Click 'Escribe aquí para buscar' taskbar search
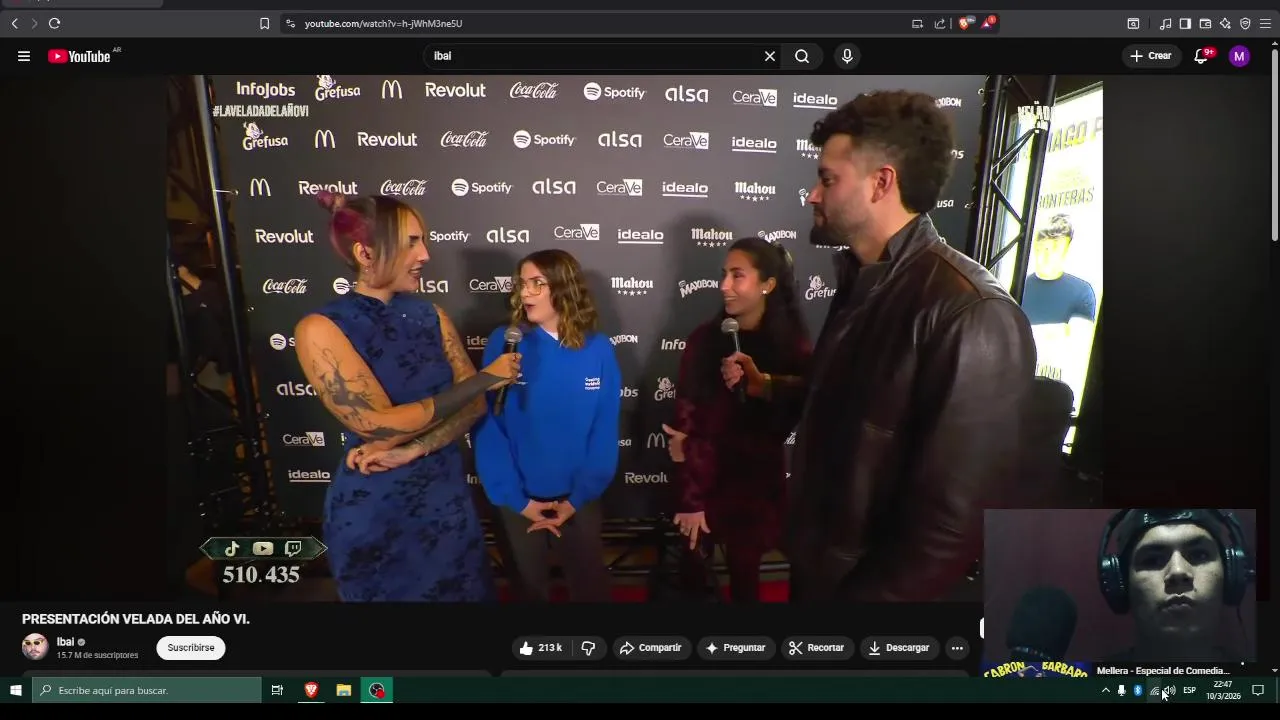This screenshot has width=1280, height=720. point(147,690)
